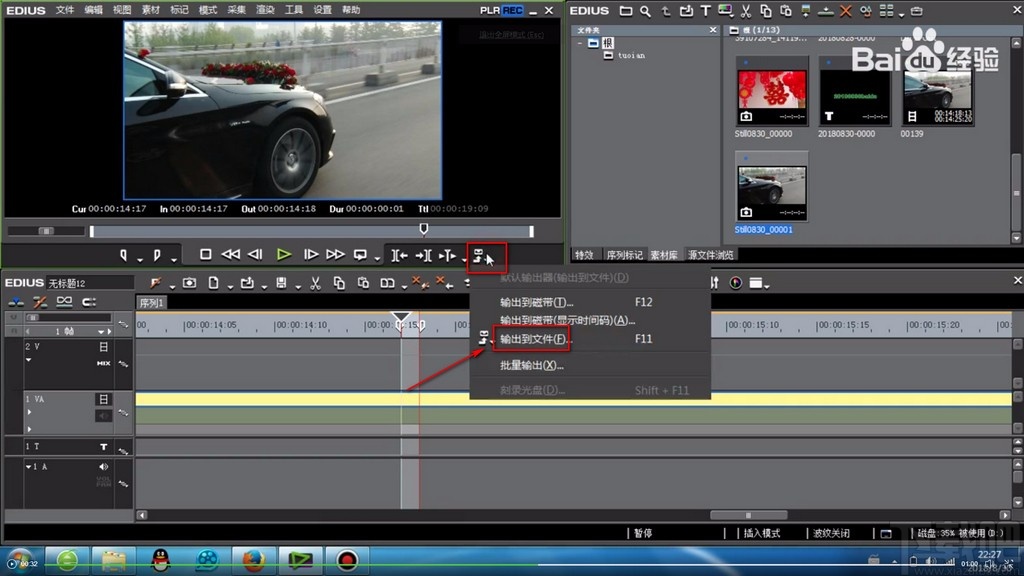
Task: Toggle title visibility on track 1 T
Action: (x=103, y=447)
